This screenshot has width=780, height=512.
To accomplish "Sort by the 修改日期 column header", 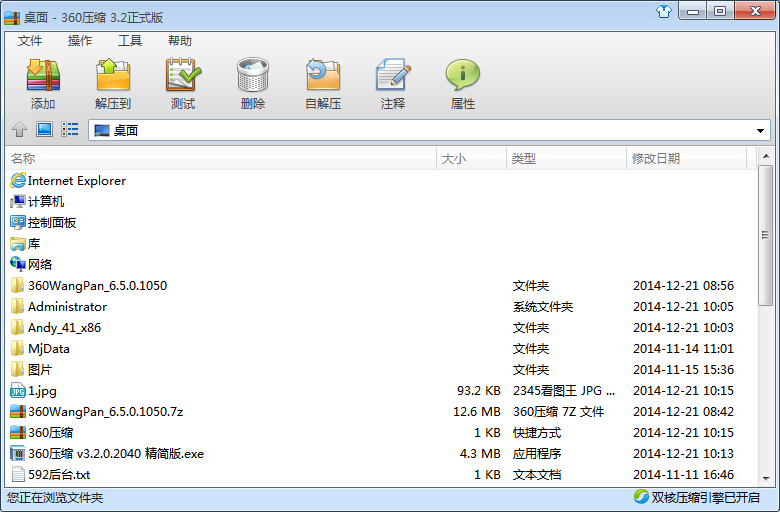I will pyautogui.click(x=686, y=158).
